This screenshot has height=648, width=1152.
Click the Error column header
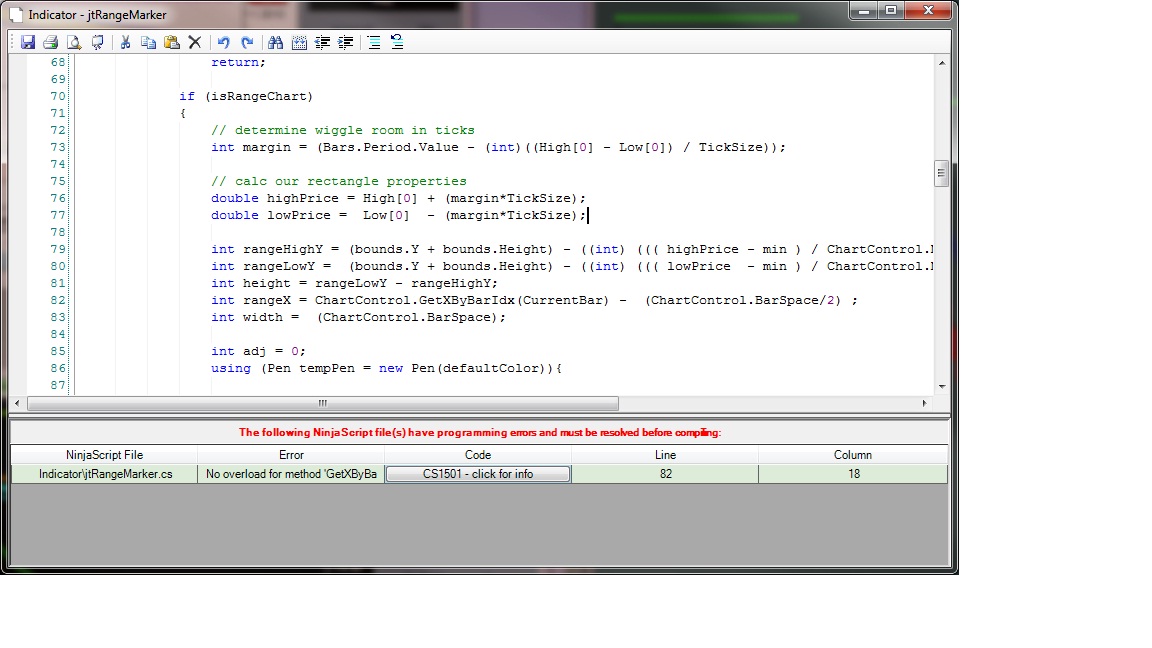(291, 455)
